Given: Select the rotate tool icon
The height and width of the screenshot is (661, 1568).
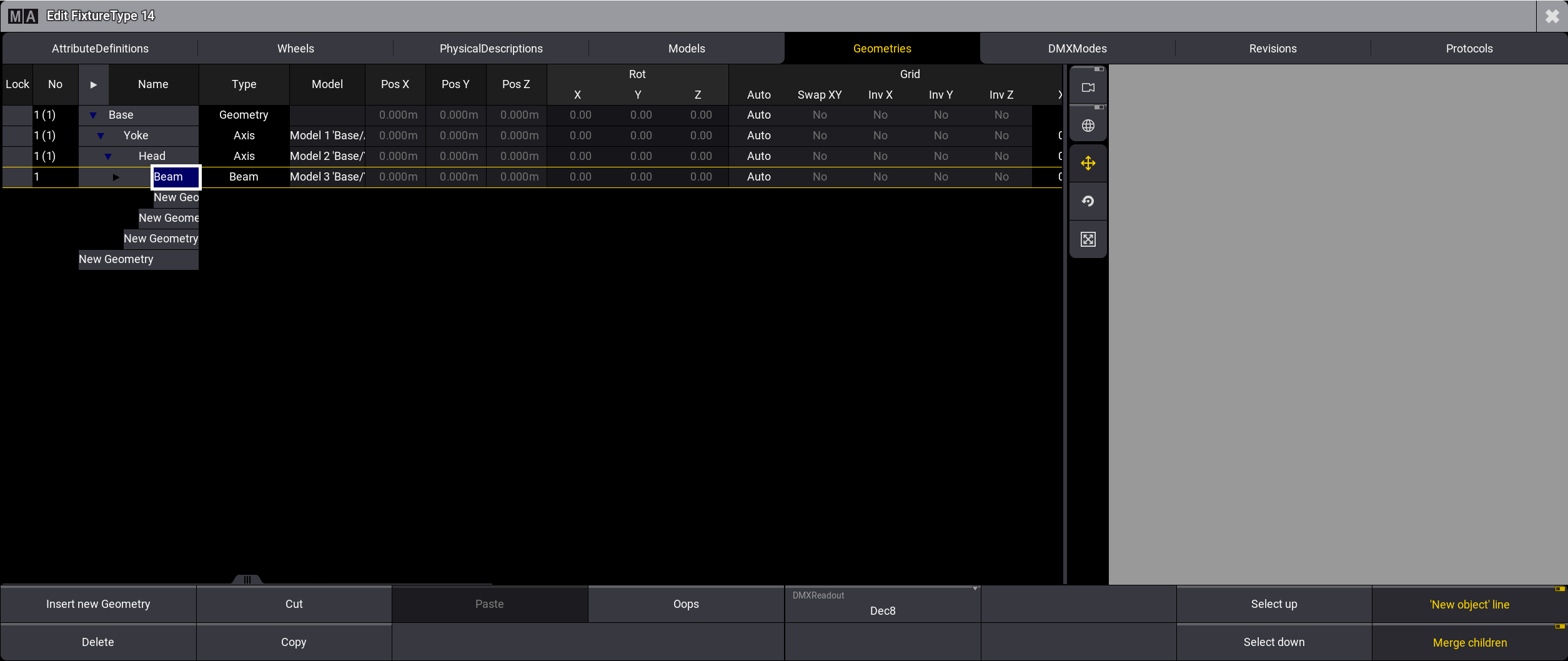Looking at the screenshot, I should [x=1088, y=201].
